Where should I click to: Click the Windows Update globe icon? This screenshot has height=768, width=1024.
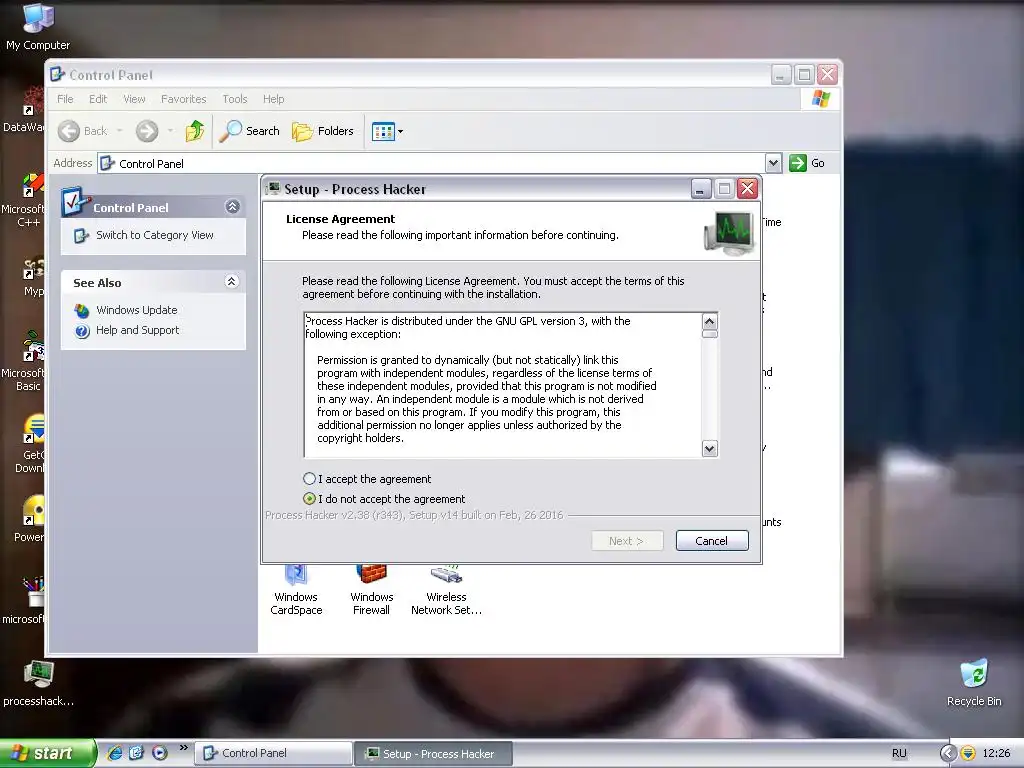click(x=82, y=311)
